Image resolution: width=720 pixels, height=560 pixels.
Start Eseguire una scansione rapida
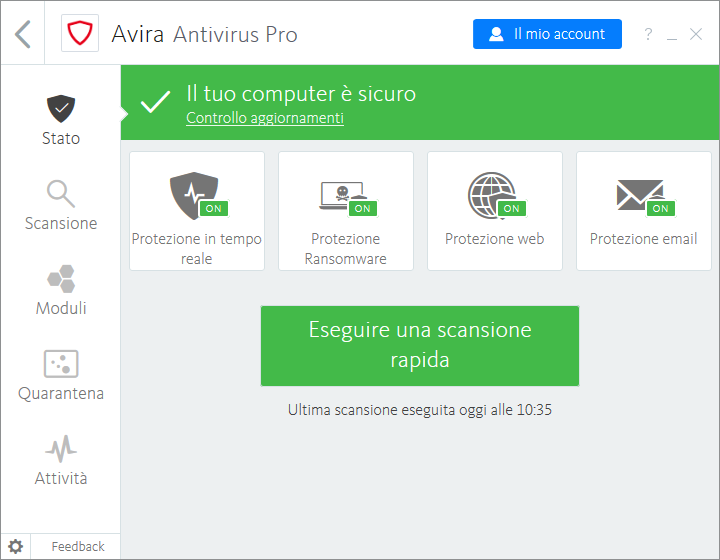(420, 345)
